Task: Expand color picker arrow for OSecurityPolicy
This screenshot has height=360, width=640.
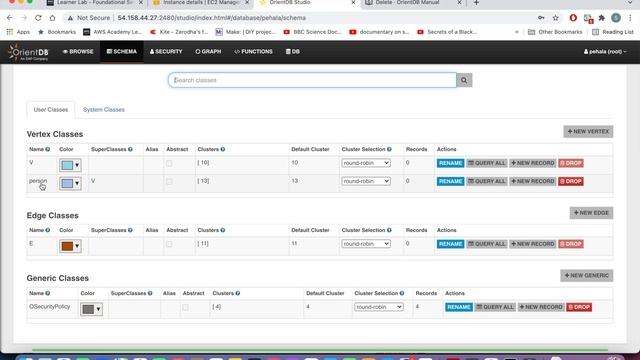Action: pos(98,309)
